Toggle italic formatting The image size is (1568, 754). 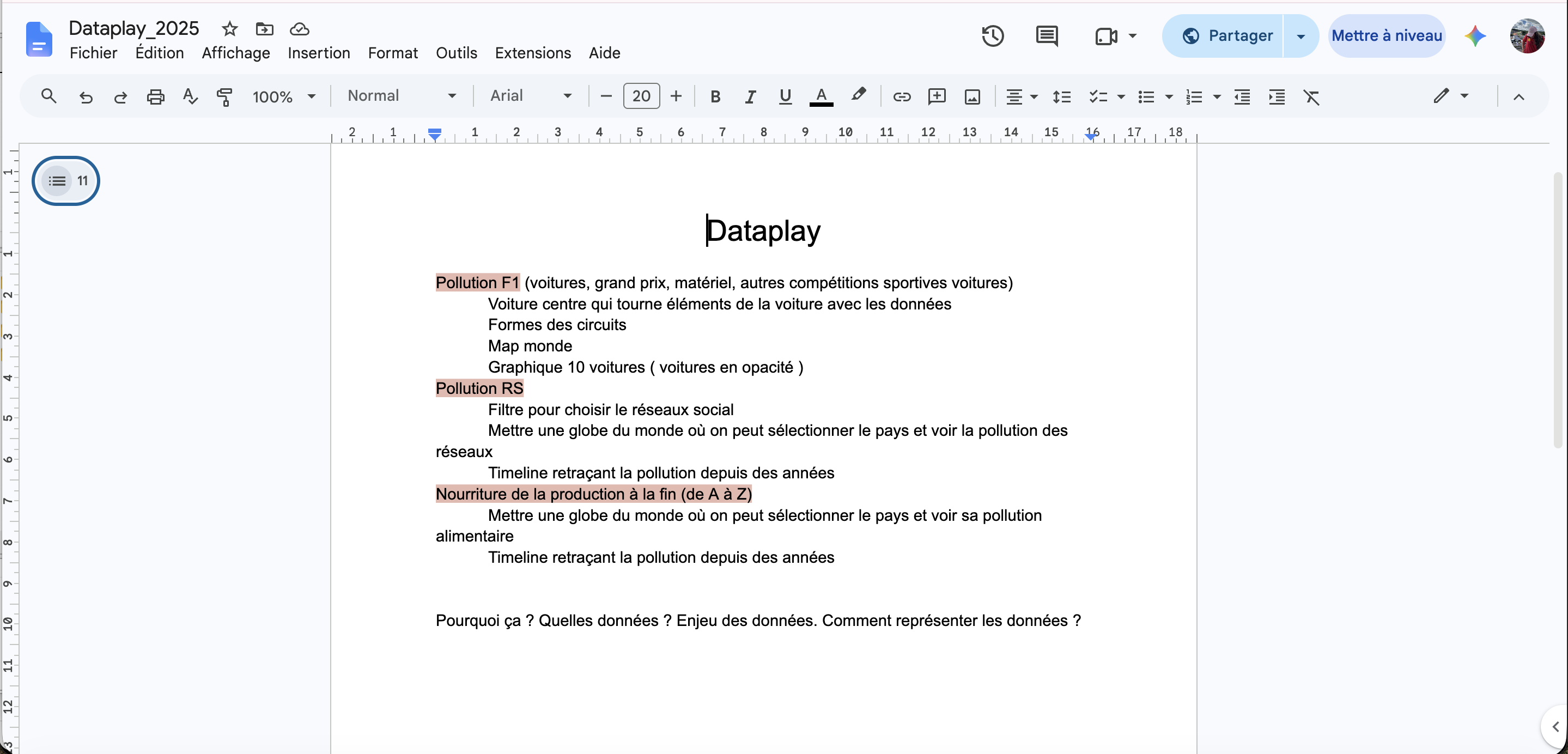click(x=750, y=96)
